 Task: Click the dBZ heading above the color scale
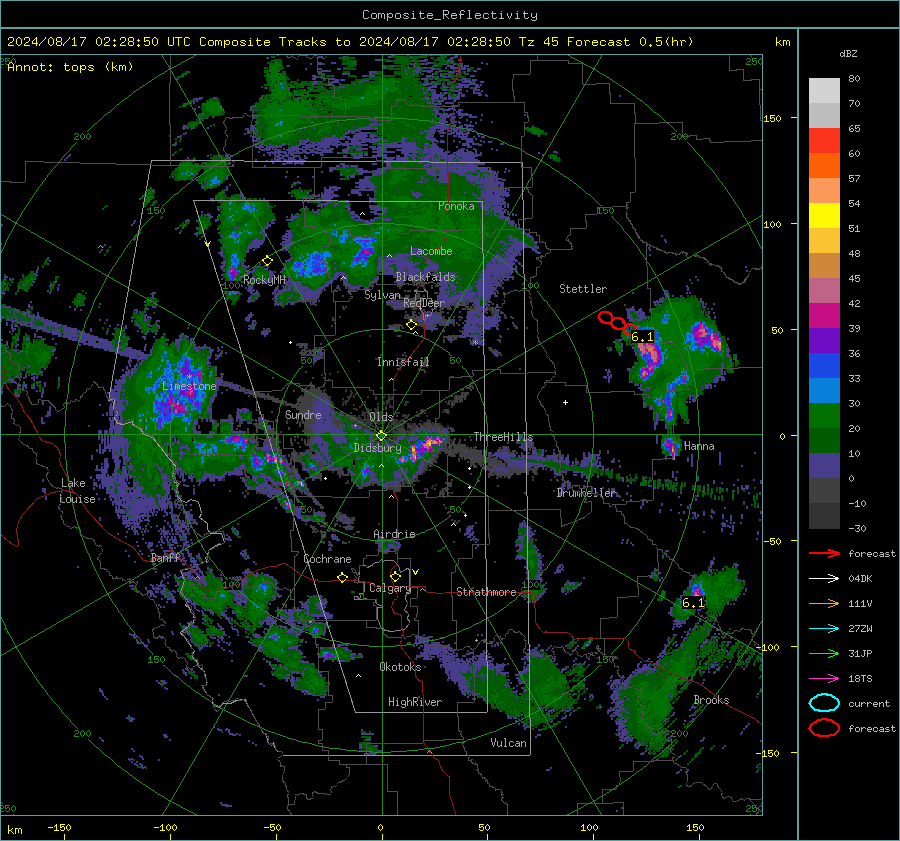point(848,54)
